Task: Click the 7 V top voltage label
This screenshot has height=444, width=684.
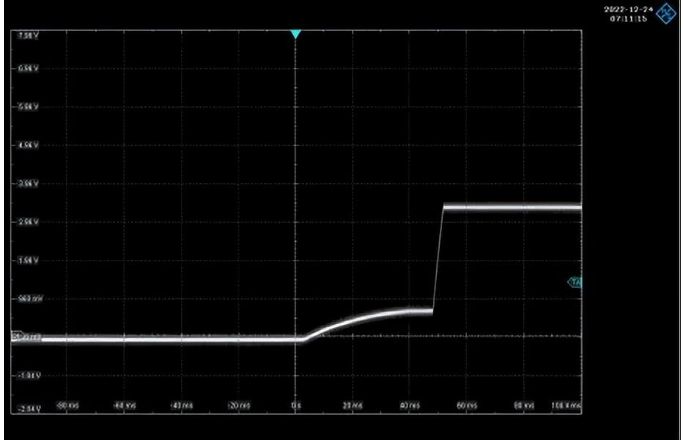Action: (28, 36)
